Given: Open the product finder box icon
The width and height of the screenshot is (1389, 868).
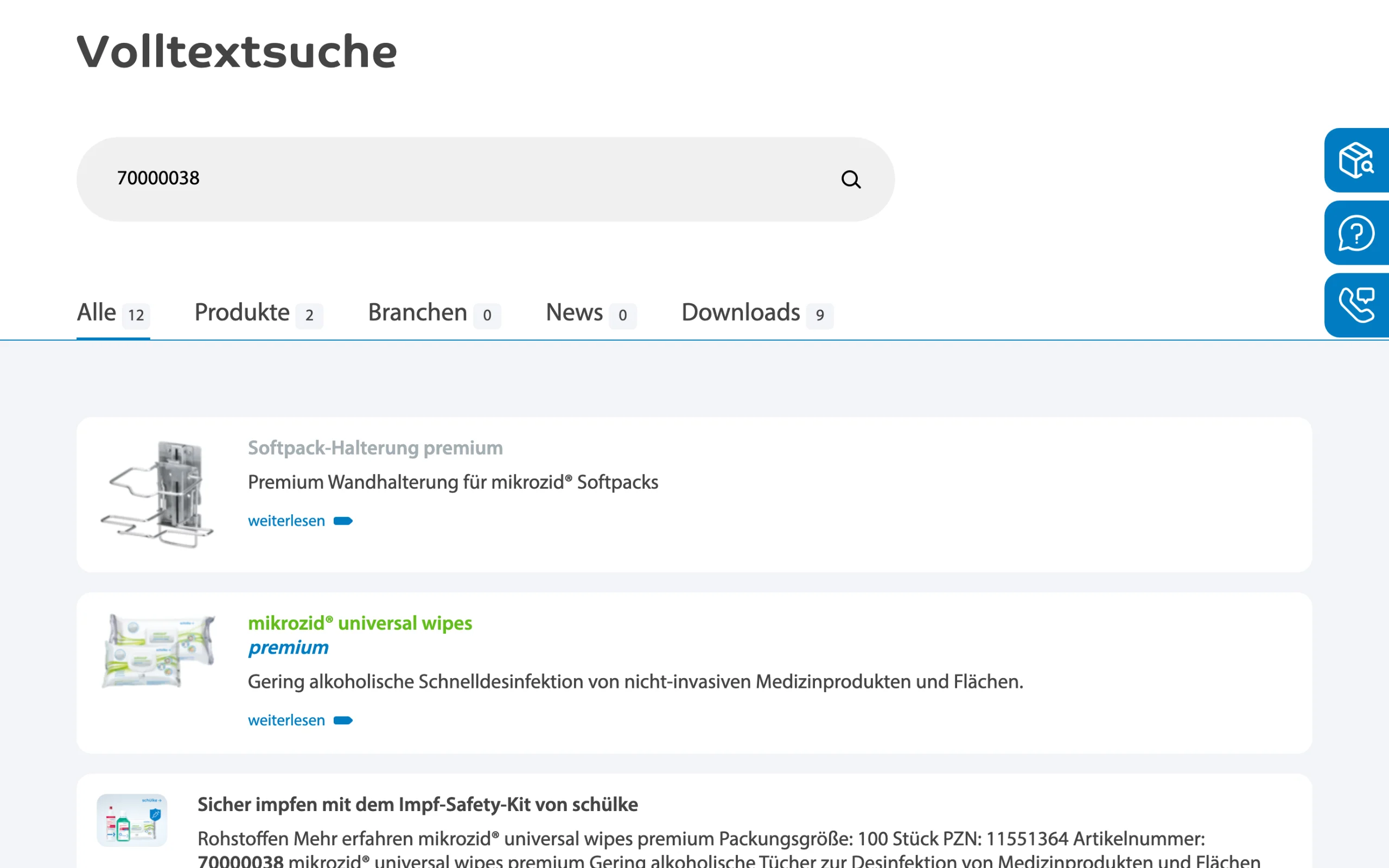Looking at the screenshot, I should point(1356,160).
